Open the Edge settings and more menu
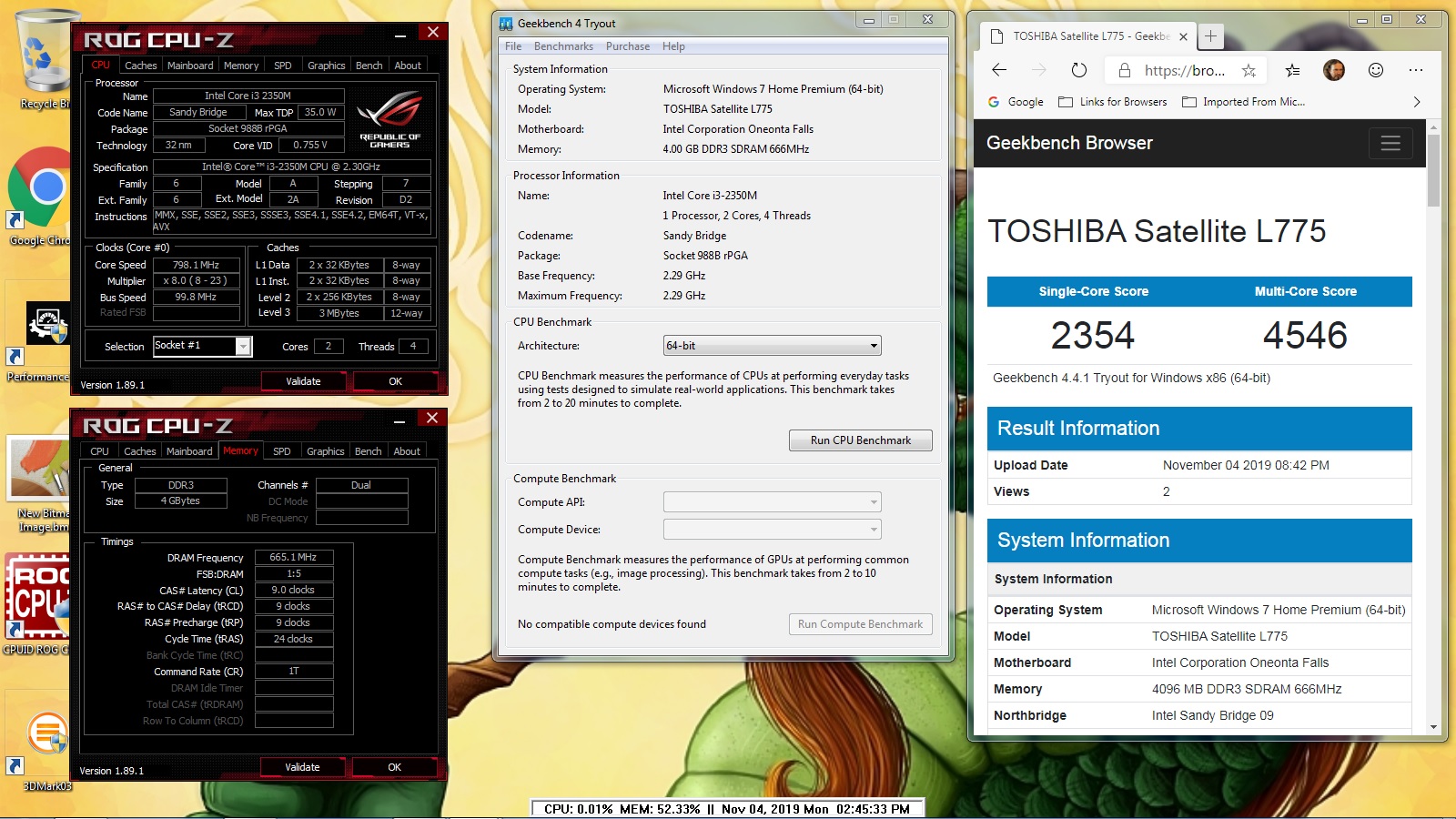This screenshot has height=819, width=1456. coord(1416,70)
